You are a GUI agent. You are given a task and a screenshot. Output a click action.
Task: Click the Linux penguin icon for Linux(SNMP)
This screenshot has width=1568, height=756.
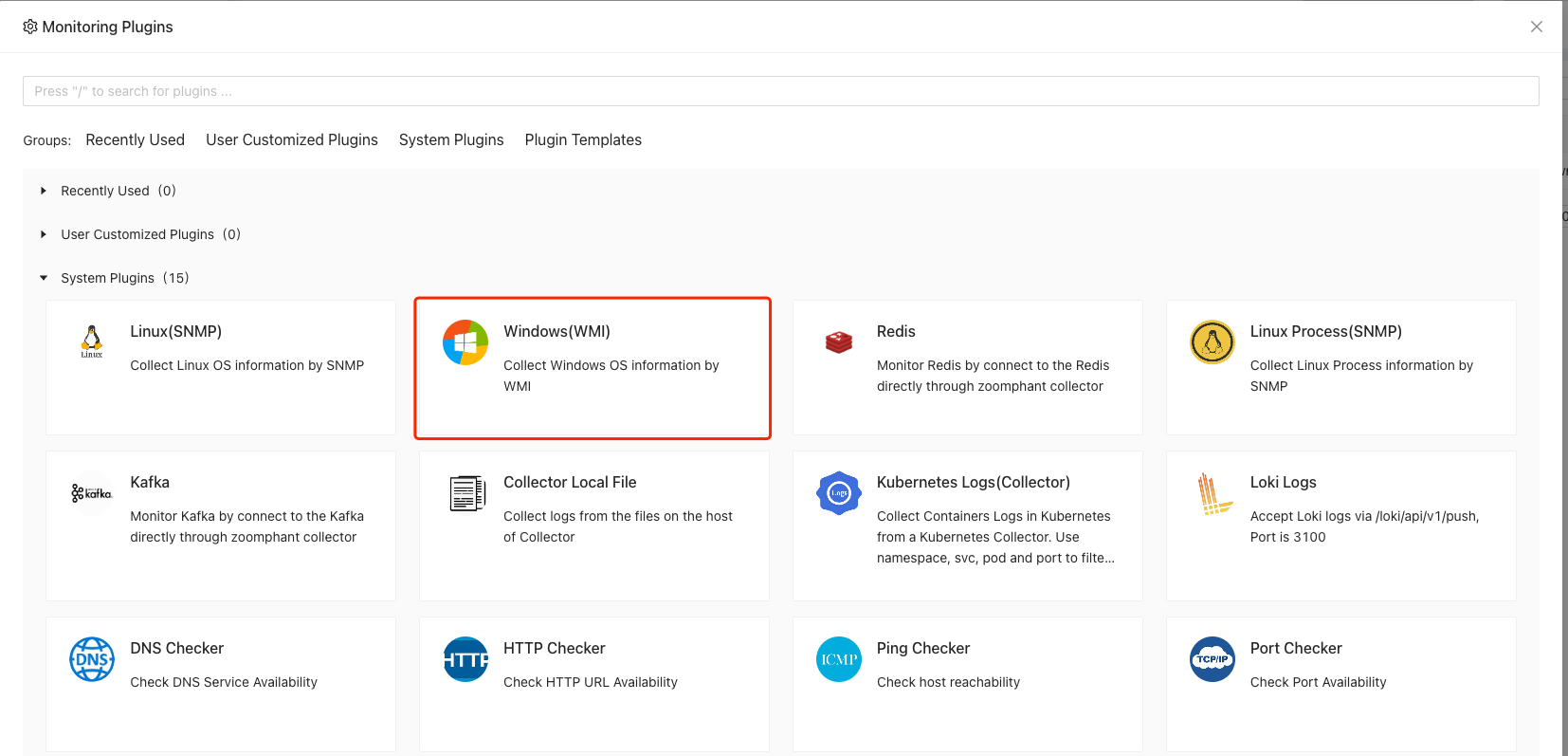(x=92, y=341)
